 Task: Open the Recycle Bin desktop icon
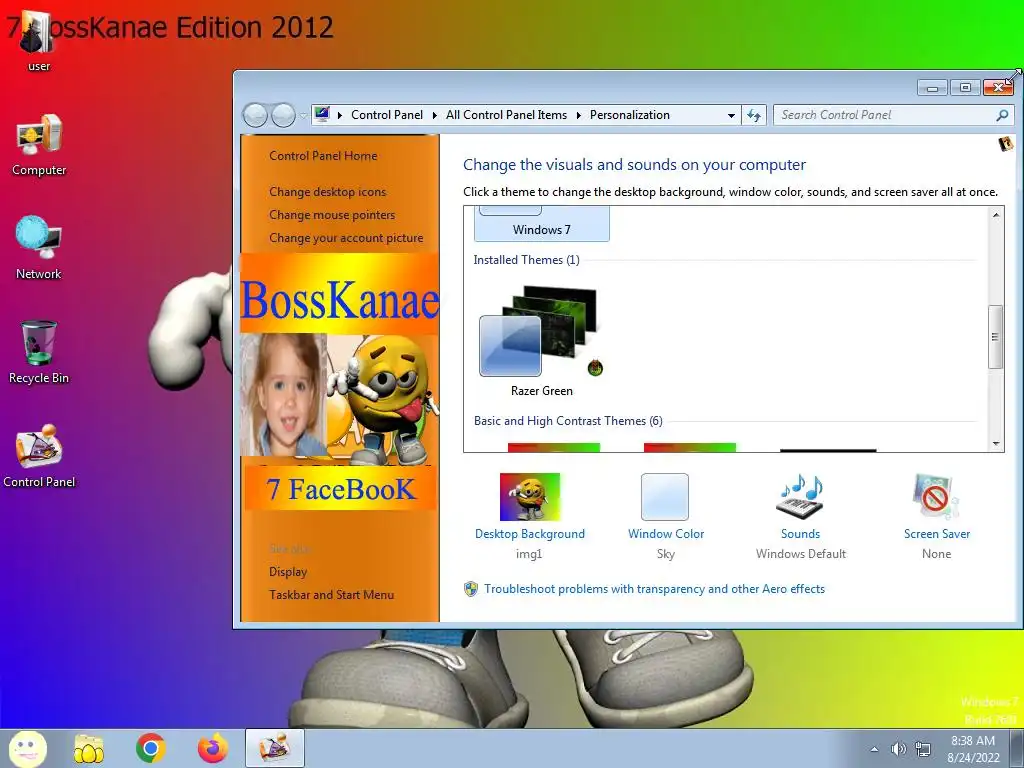[39, 353]
